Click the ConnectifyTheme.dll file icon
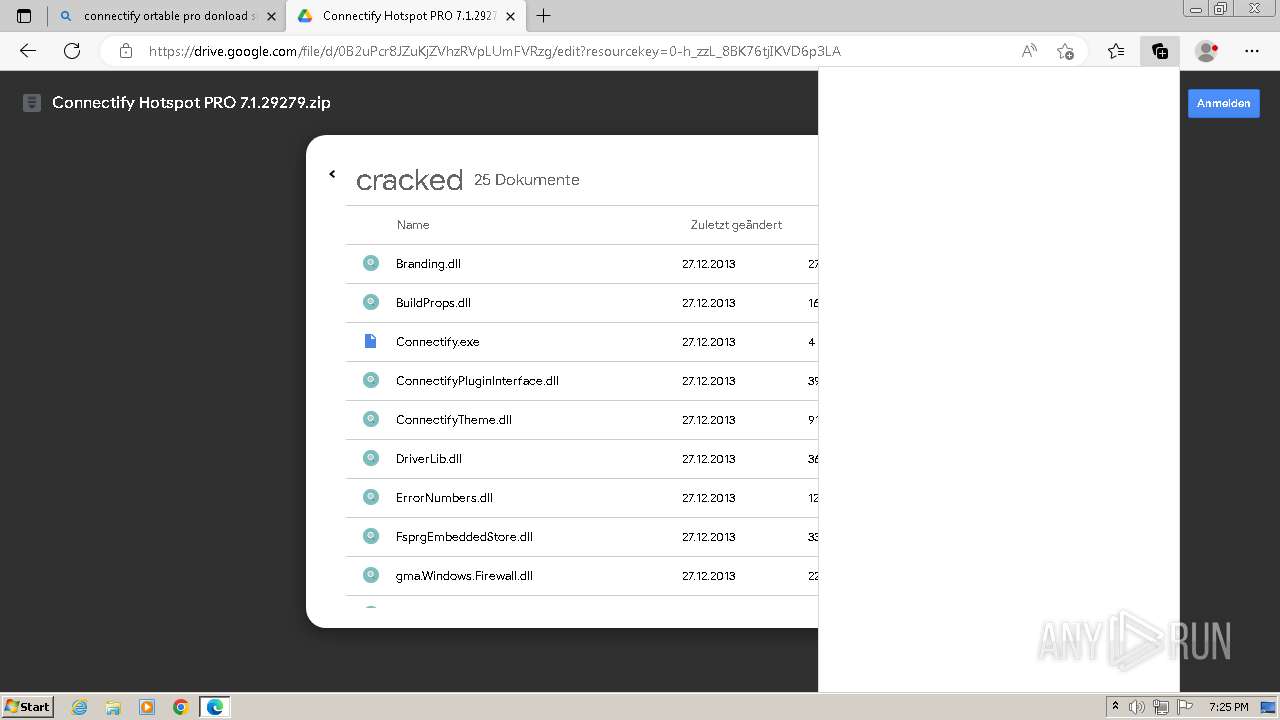The image size is (1280, 720). tap(371, 419)
